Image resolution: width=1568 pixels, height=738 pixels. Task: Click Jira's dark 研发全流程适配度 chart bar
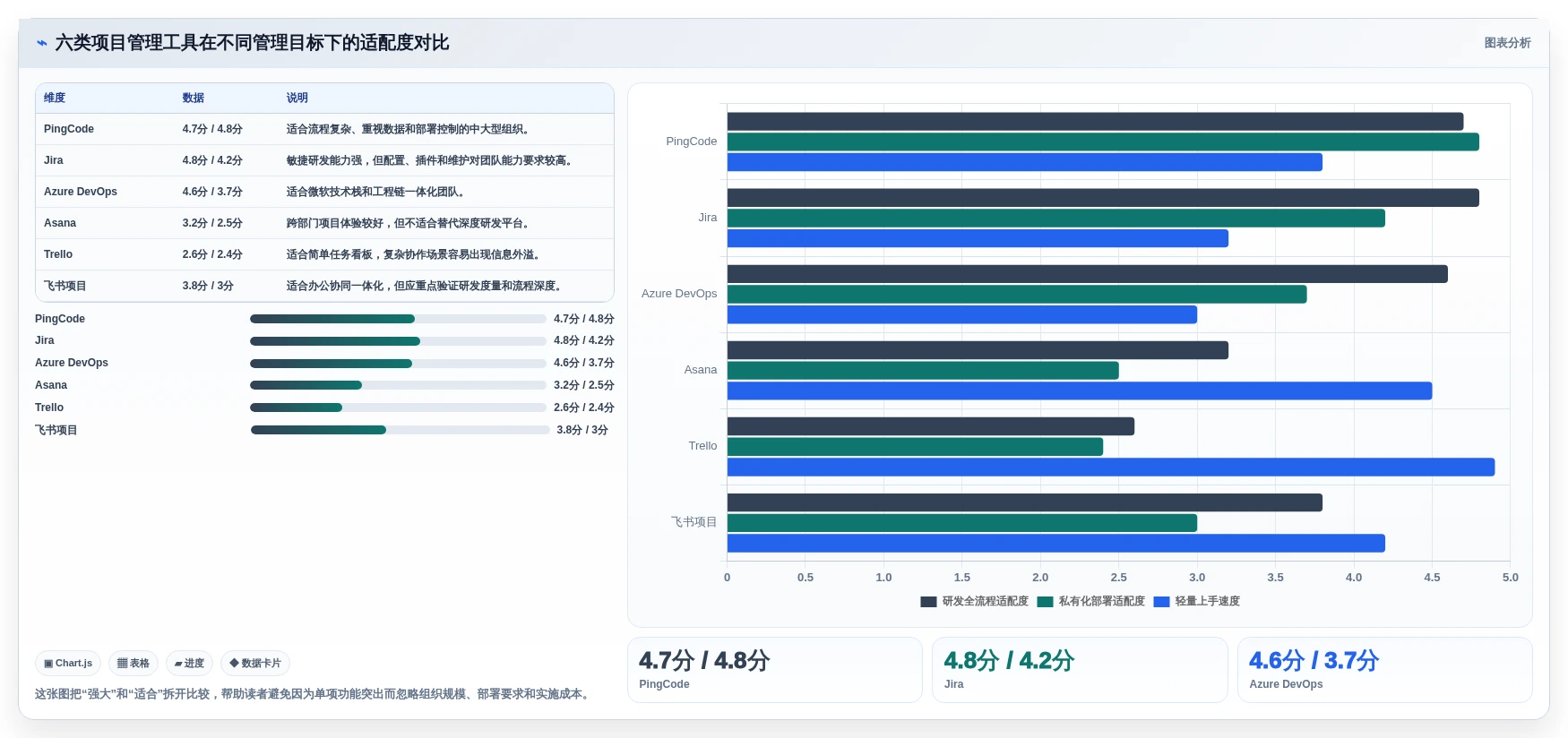point(1103,198)
